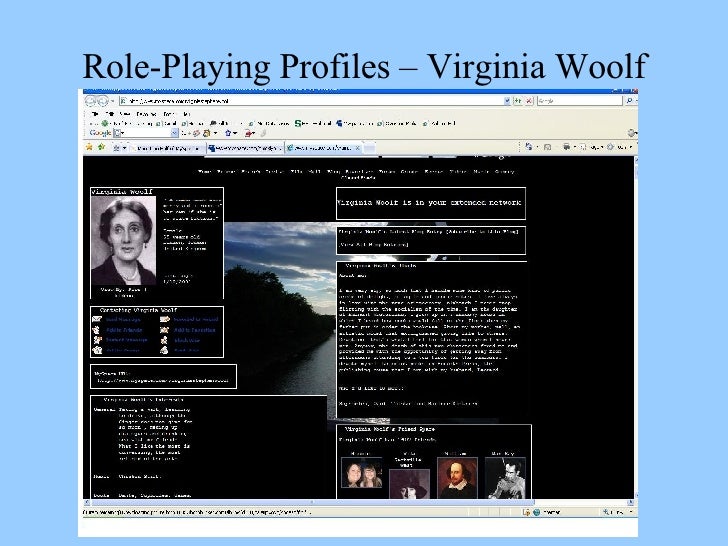This screenshot has height=546, width=728.
Task: Click the browser back arrow button
Action: [x=91, y=102]
